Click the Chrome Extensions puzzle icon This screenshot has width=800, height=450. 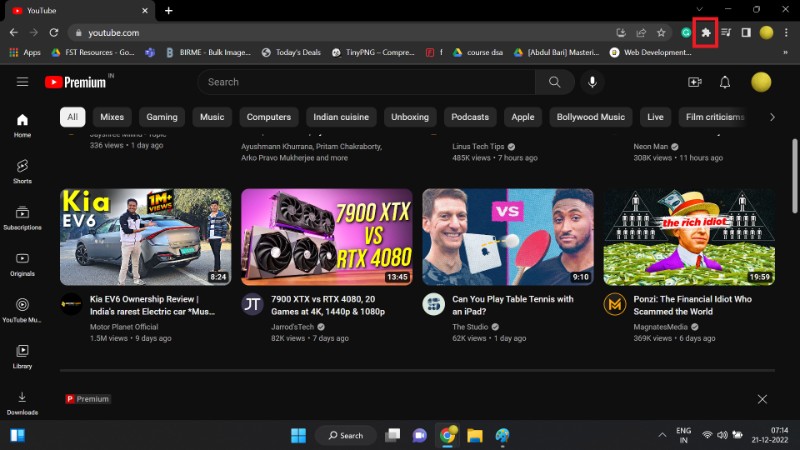[x=706, y=32]
